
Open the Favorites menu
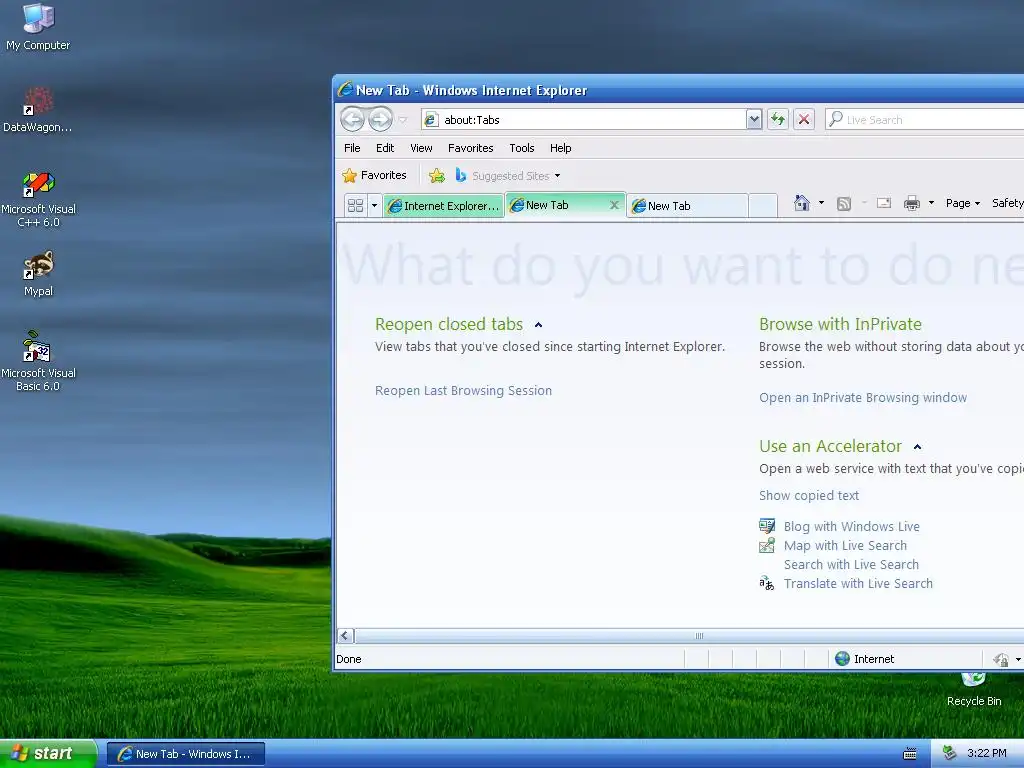coord(470,148)
